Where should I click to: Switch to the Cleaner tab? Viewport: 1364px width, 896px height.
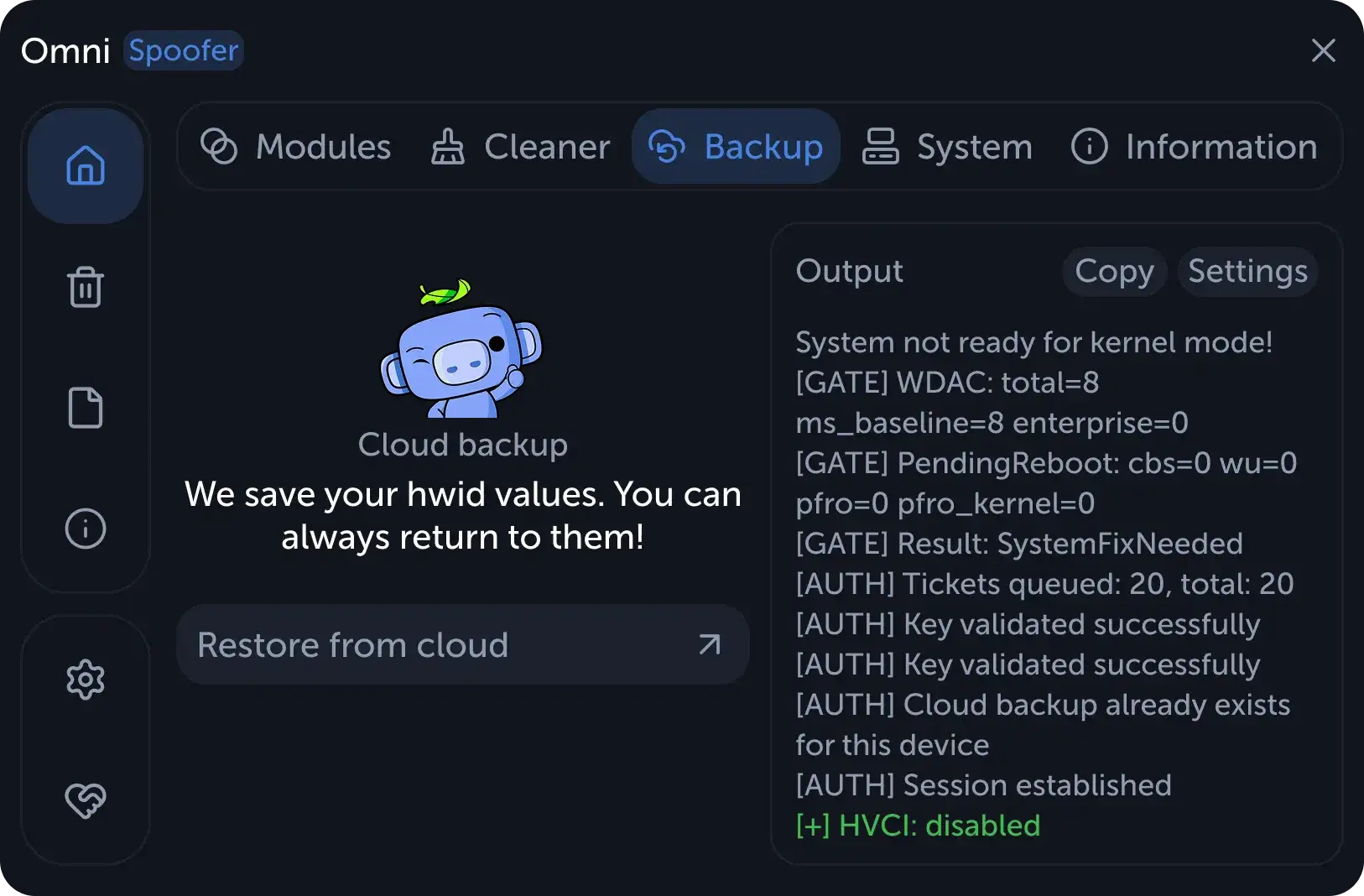tap(520, 146)
